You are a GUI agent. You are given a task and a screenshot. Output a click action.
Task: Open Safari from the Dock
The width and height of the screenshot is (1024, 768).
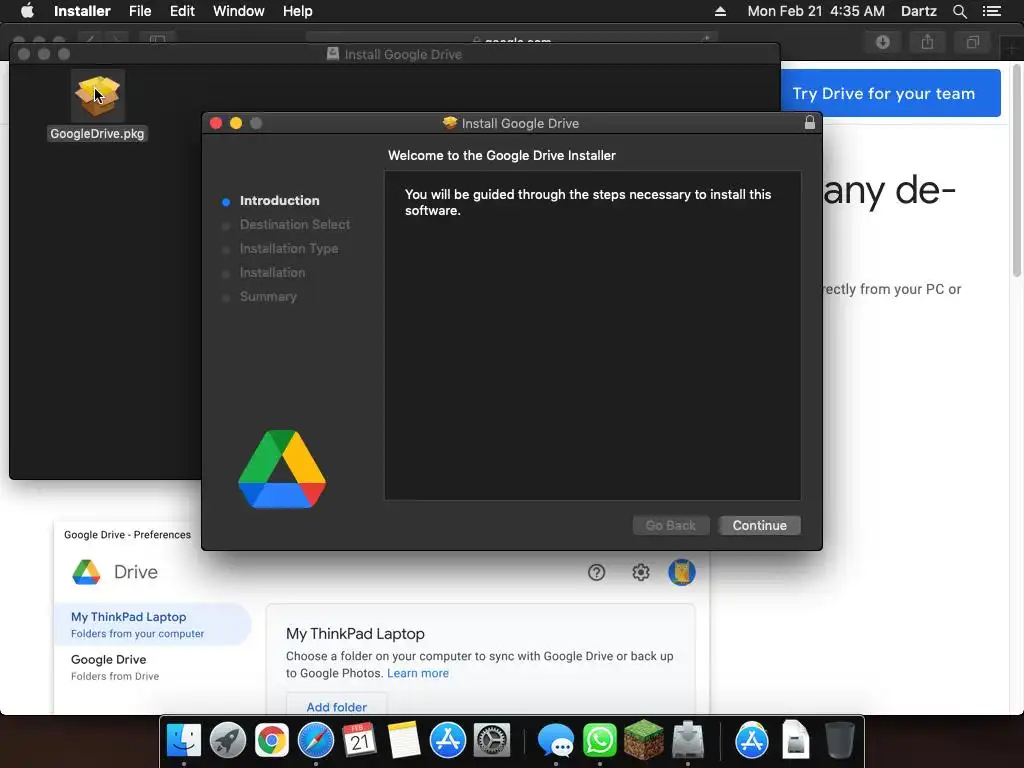pyautogui.click(x=315, y=740)
